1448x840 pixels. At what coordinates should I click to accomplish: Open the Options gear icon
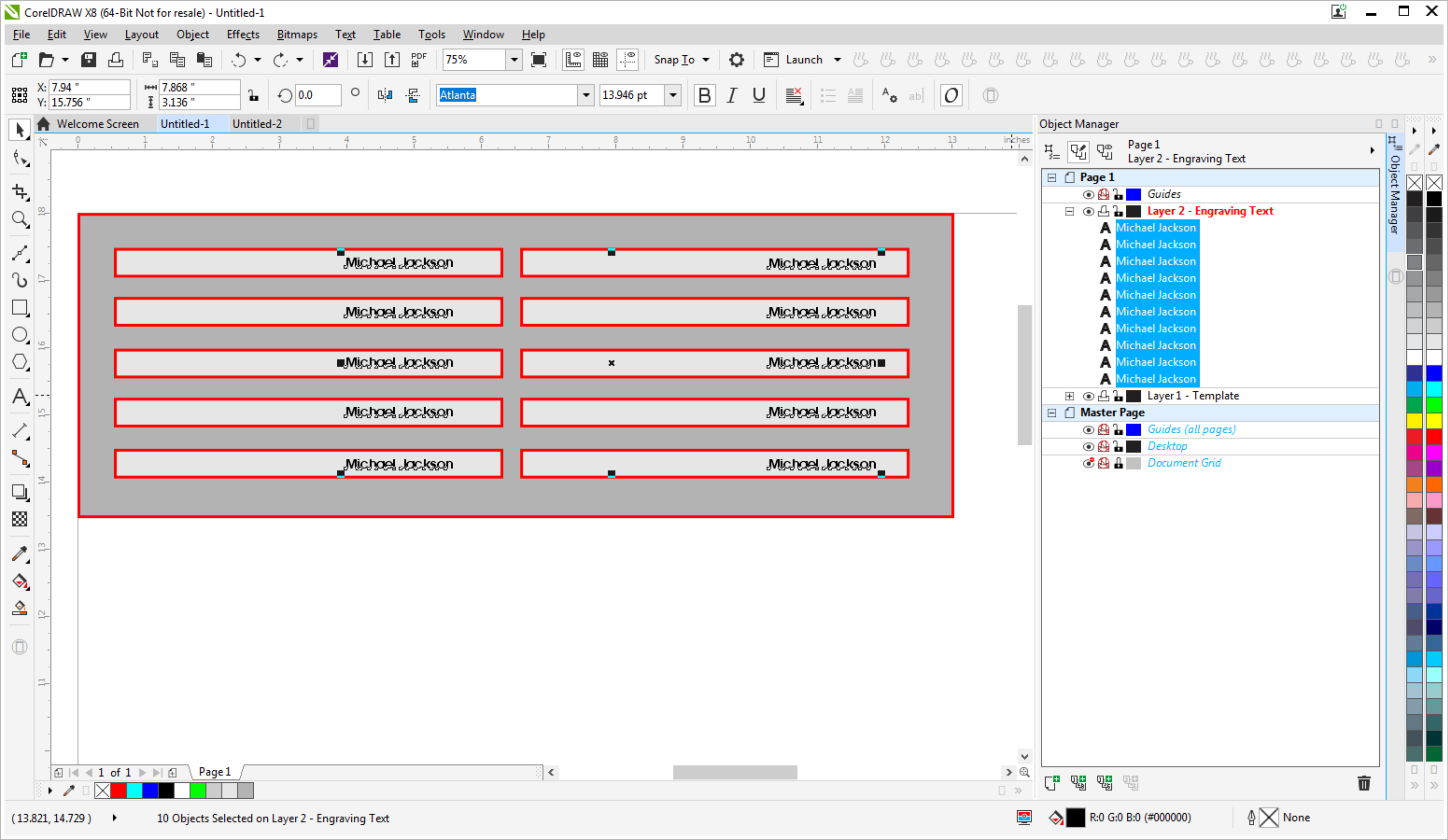coord(736,60)
